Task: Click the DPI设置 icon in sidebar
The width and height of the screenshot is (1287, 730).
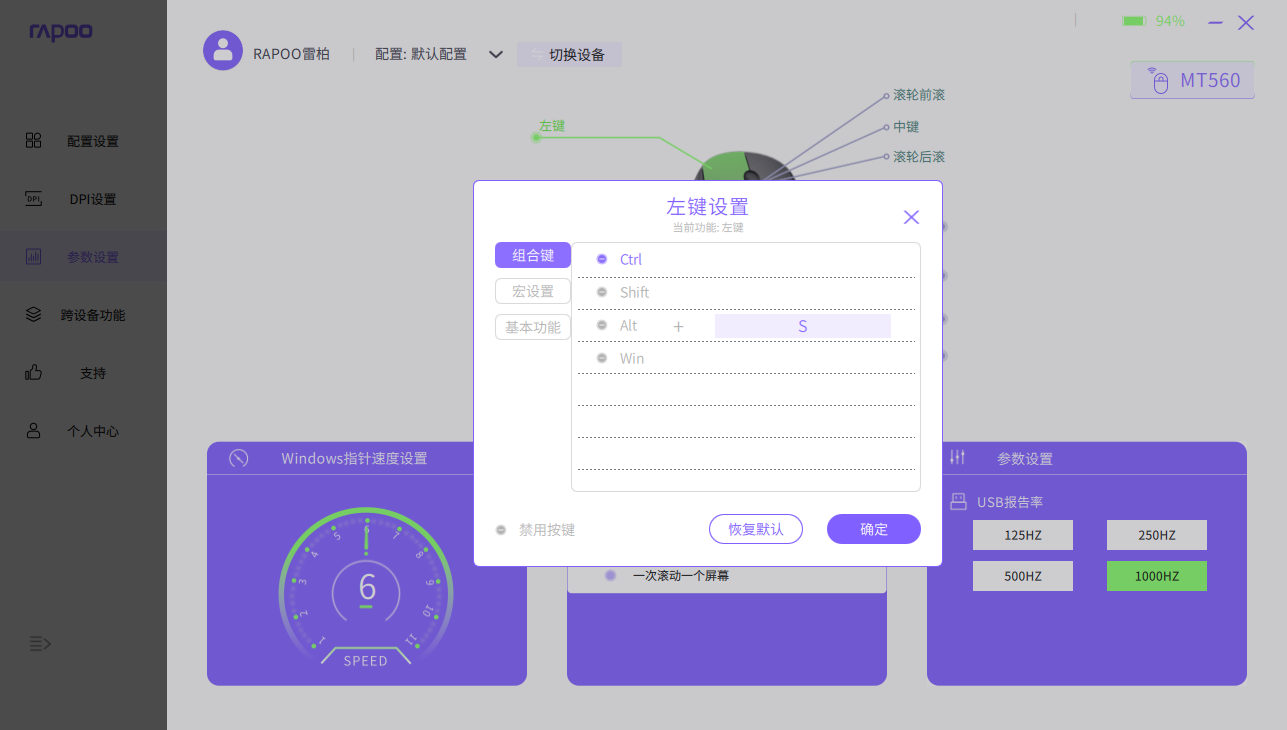Action: coord(33,199)
